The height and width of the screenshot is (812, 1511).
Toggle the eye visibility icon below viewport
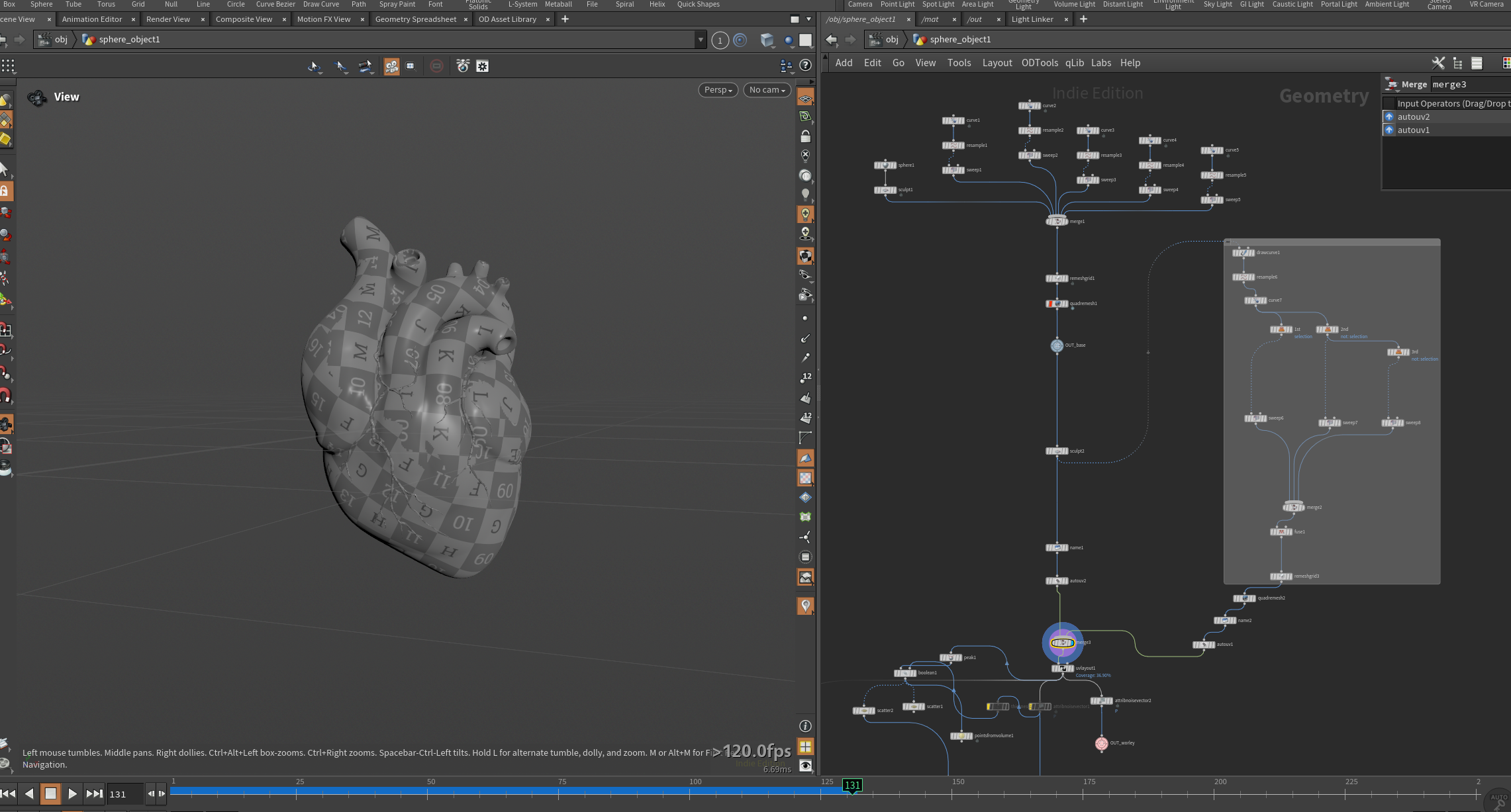point(805,766)
